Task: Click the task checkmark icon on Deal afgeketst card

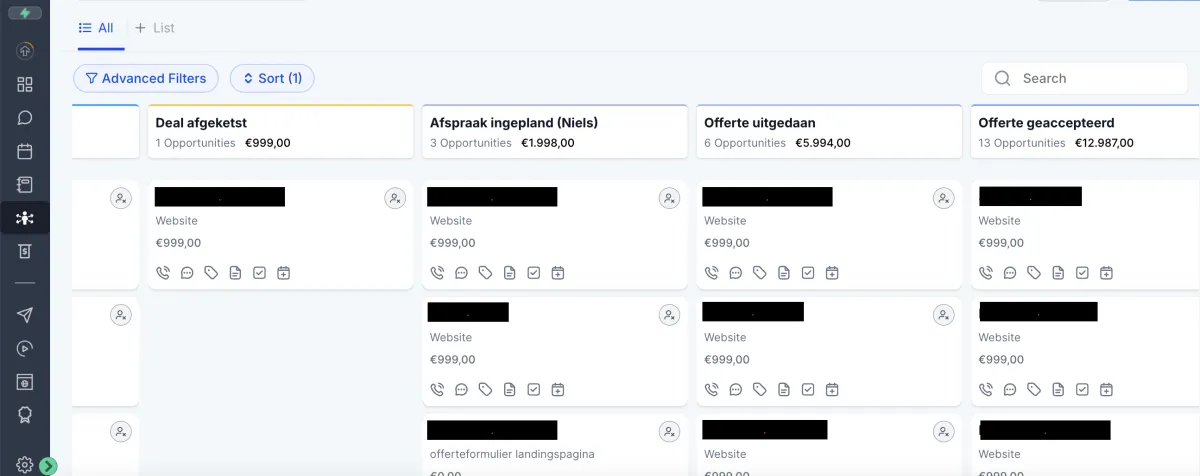Action: coord(259,272)
